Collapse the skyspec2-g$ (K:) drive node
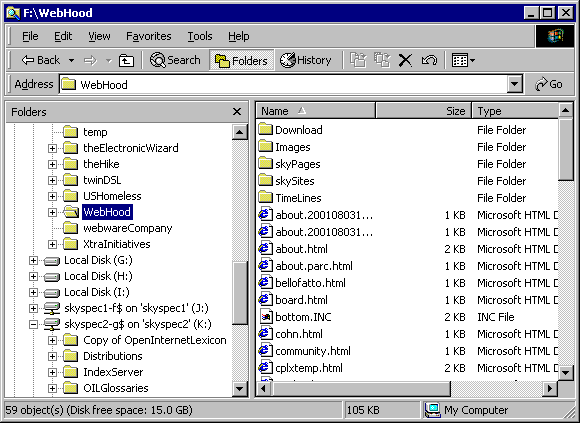 pos(33,324)
